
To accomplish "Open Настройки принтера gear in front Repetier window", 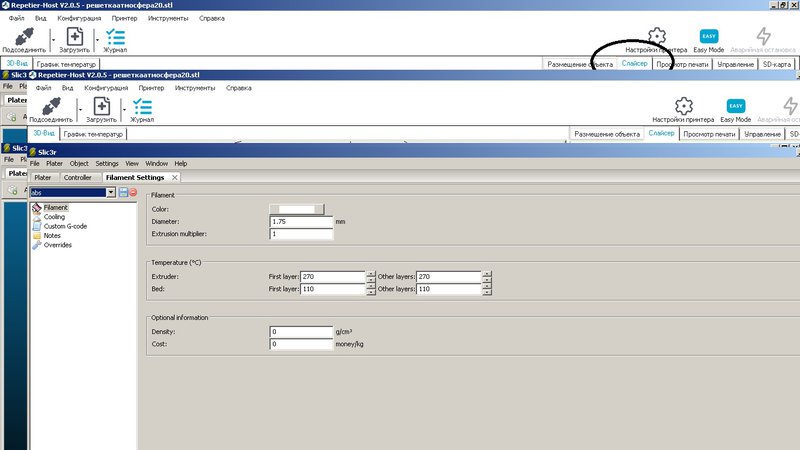I will pos(683,108).
